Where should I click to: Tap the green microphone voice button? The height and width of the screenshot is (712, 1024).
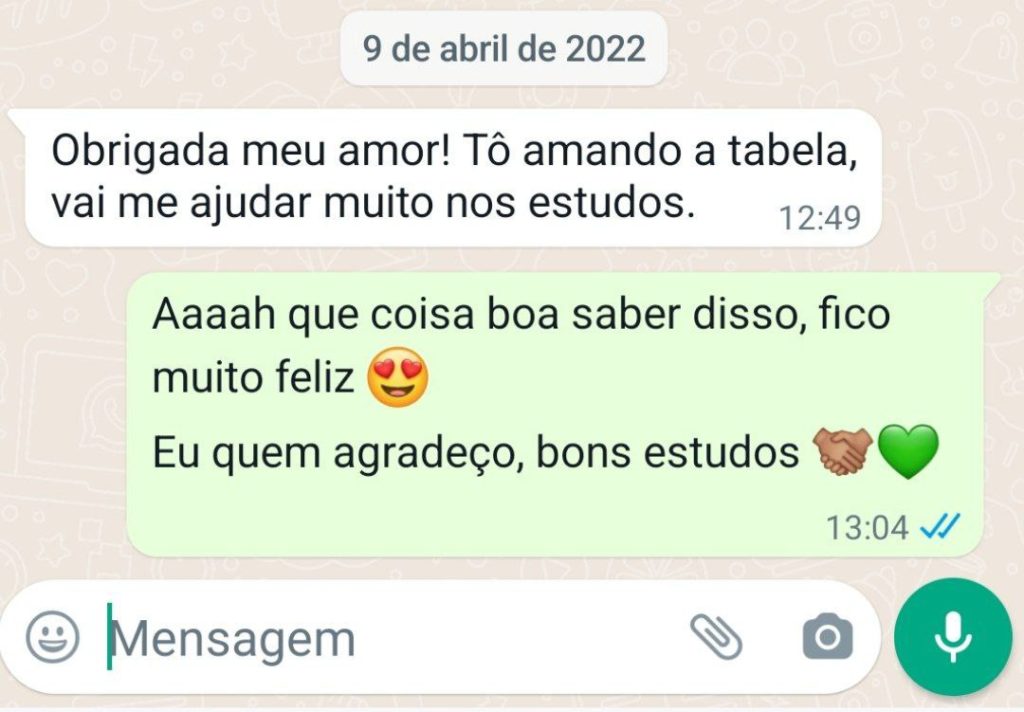953,637
